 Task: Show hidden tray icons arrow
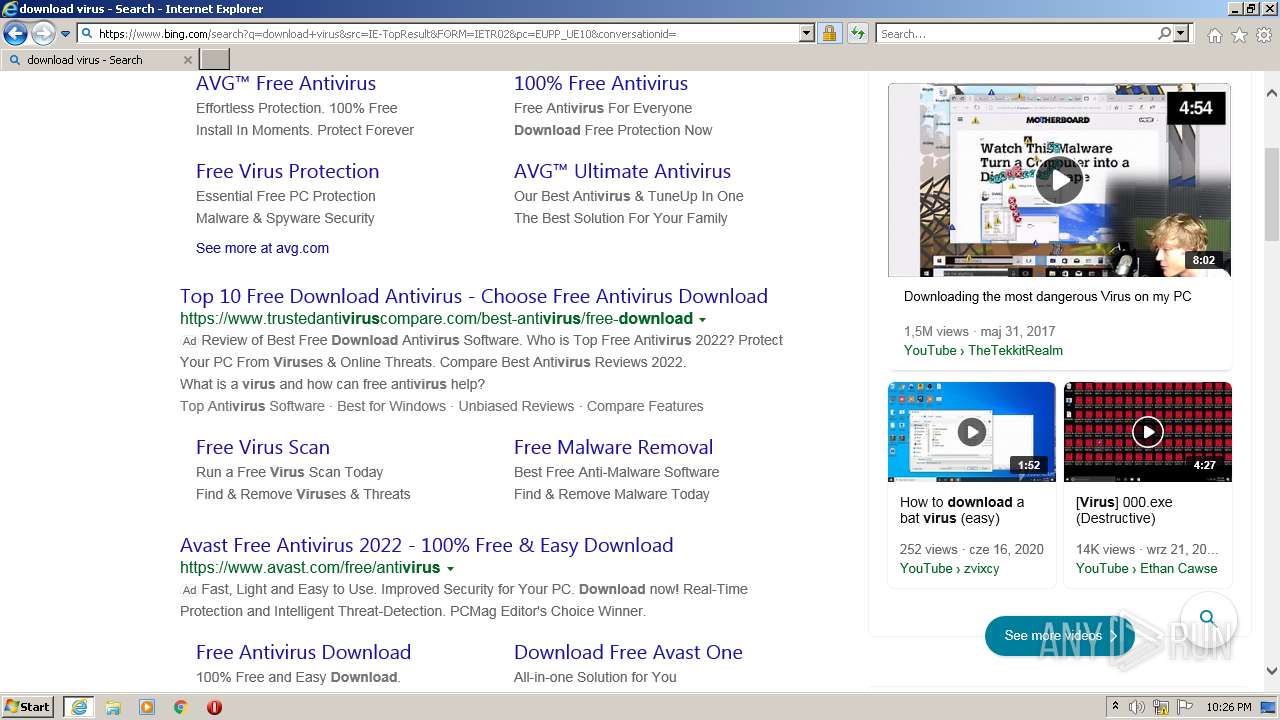click(x=1116, y=707)
